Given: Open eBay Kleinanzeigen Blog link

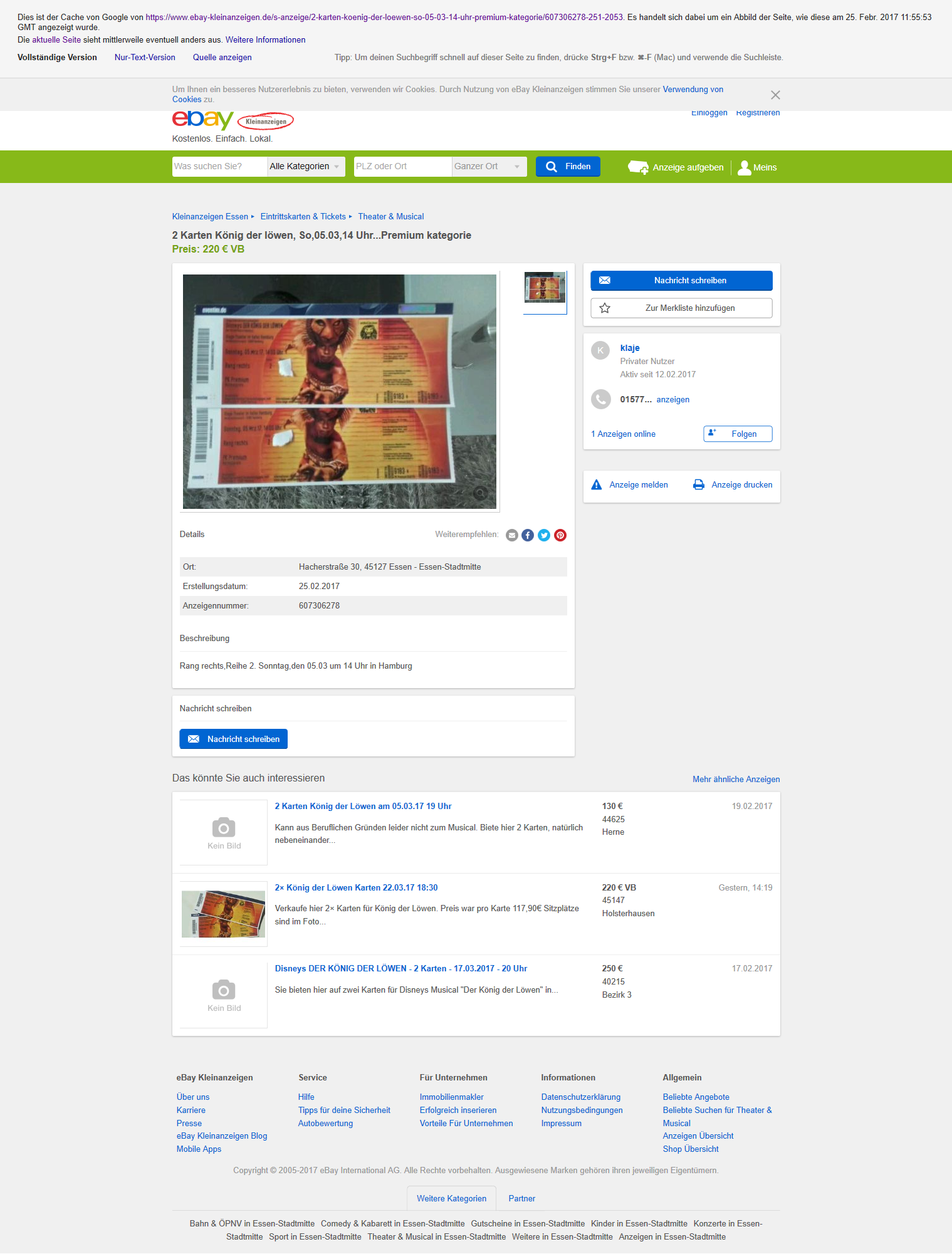Looking at the screenshot, I should pos(222,1136).
